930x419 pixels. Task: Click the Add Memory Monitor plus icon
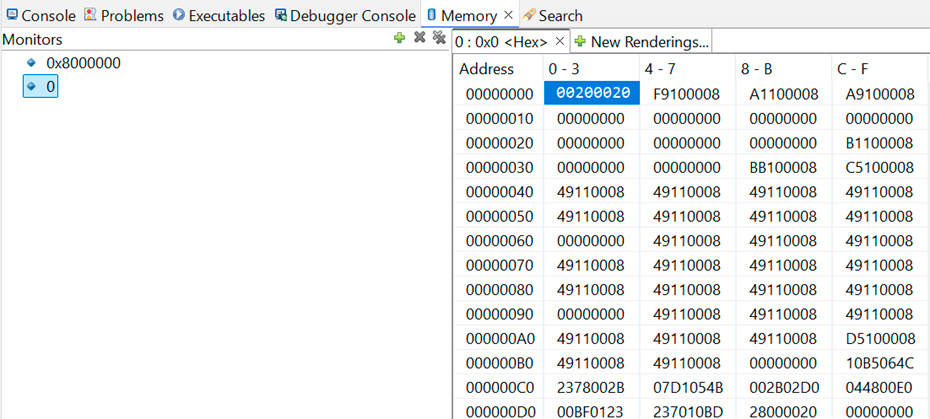click(400, 38)
